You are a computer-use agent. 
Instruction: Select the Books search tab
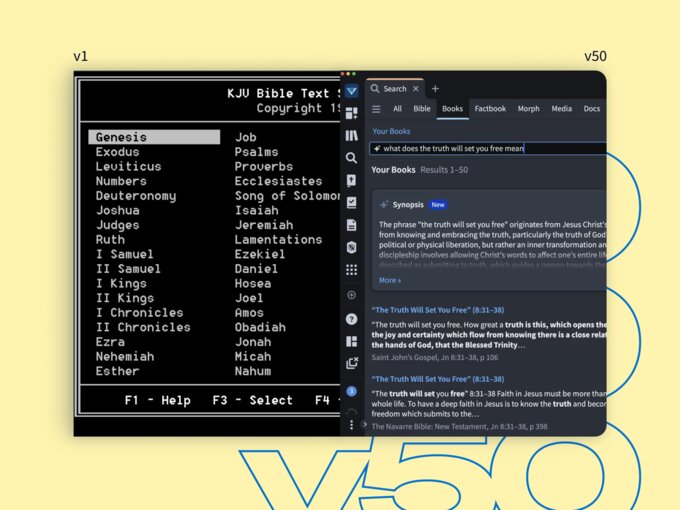452,109
